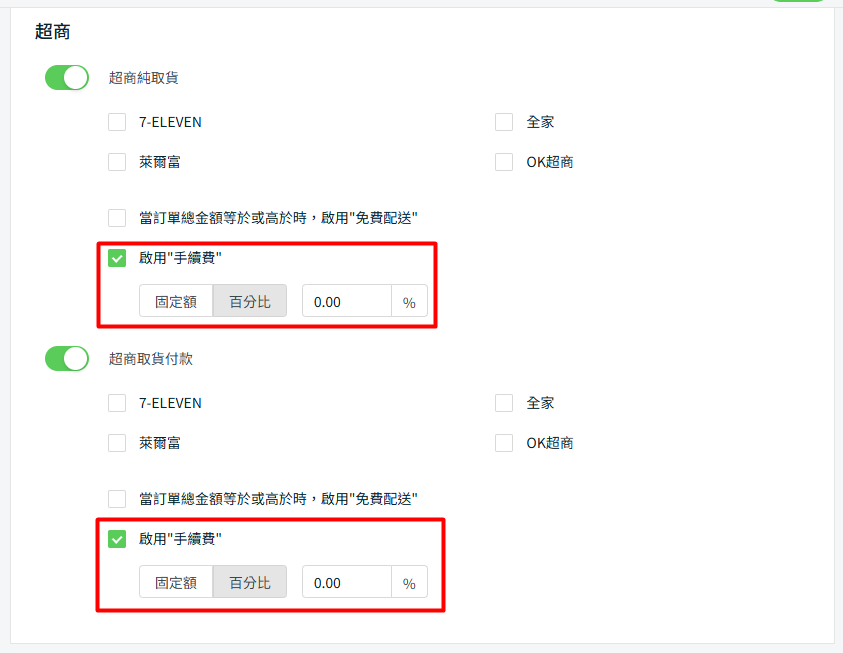This screenshot has width=843, height=653.
Task: Uncheck 啟用"手續費" under 超商純取貨
Action: tap(117, 258)
